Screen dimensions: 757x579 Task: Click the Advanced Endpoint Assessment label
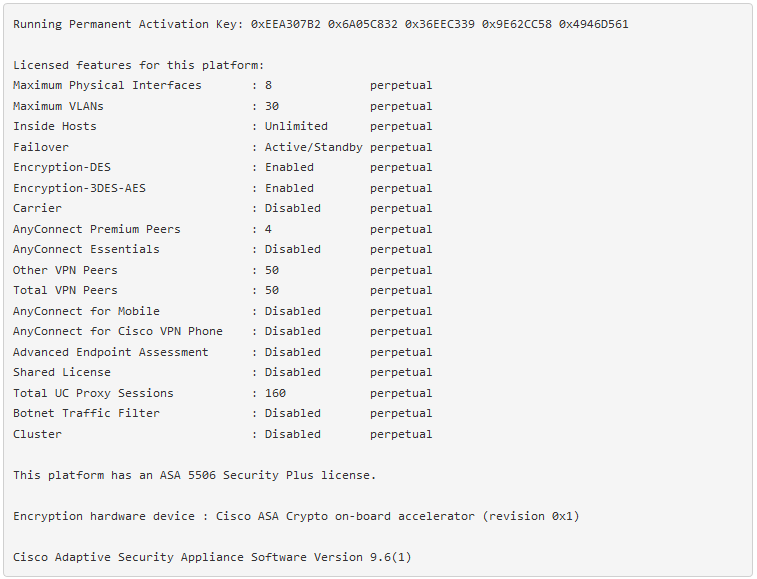click(111, 353)
